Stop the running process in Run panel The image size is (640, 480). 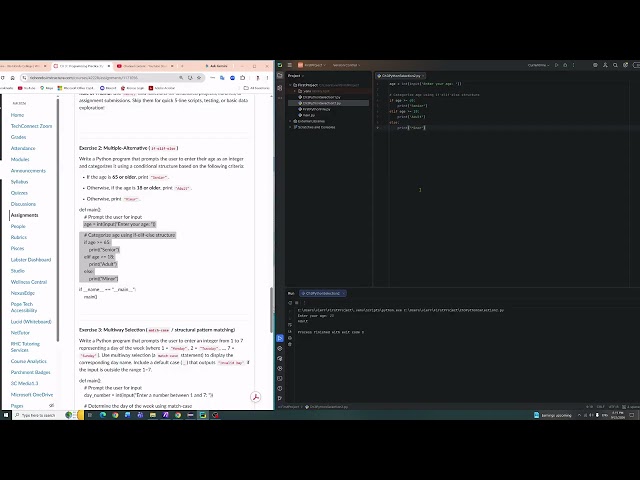click(x=297, y=303)
